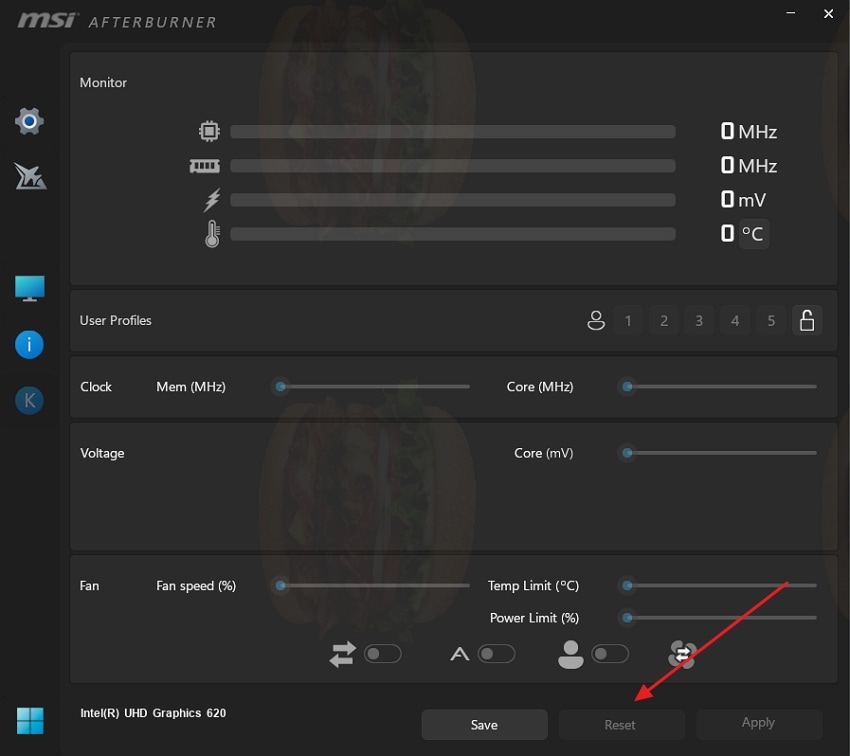
Task: Click the Auto 'A' fan icon
Action: [460, 654]
